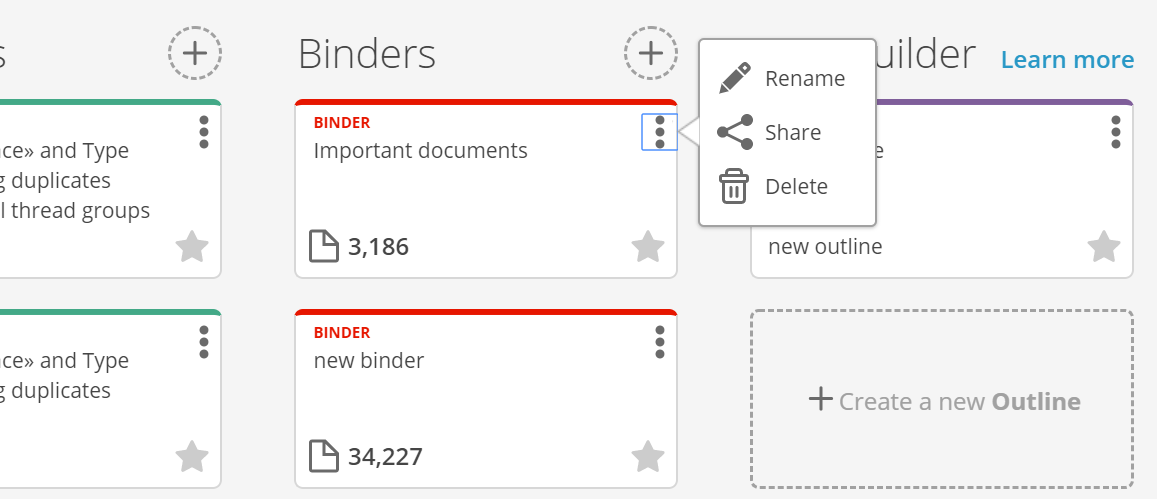Viewport: 1157px width, 499px height.
Task: Open three-dot menu on new binder card
Action: point(660,343)
